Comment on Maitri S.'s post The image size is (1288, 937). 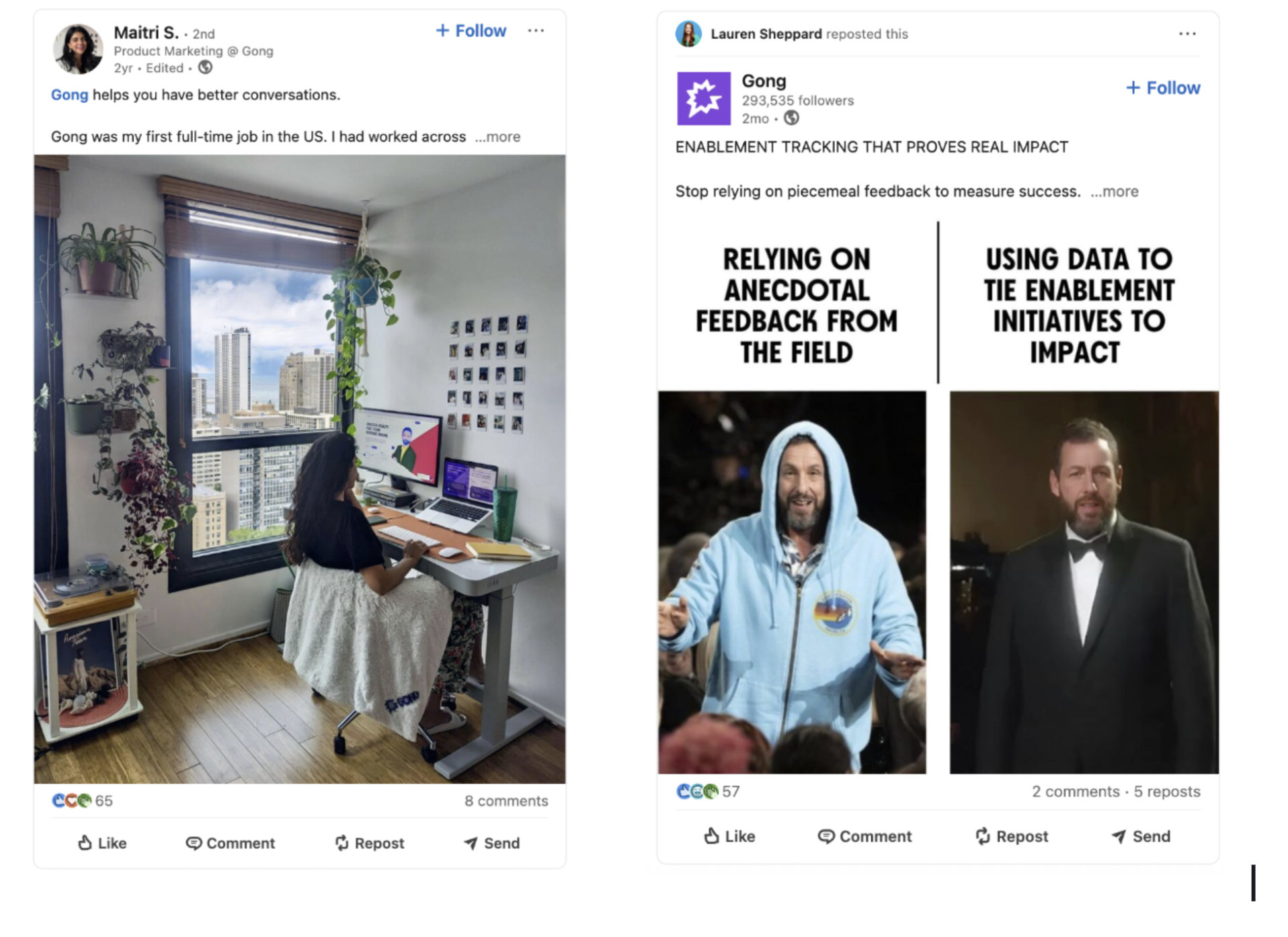pos(230,843)
